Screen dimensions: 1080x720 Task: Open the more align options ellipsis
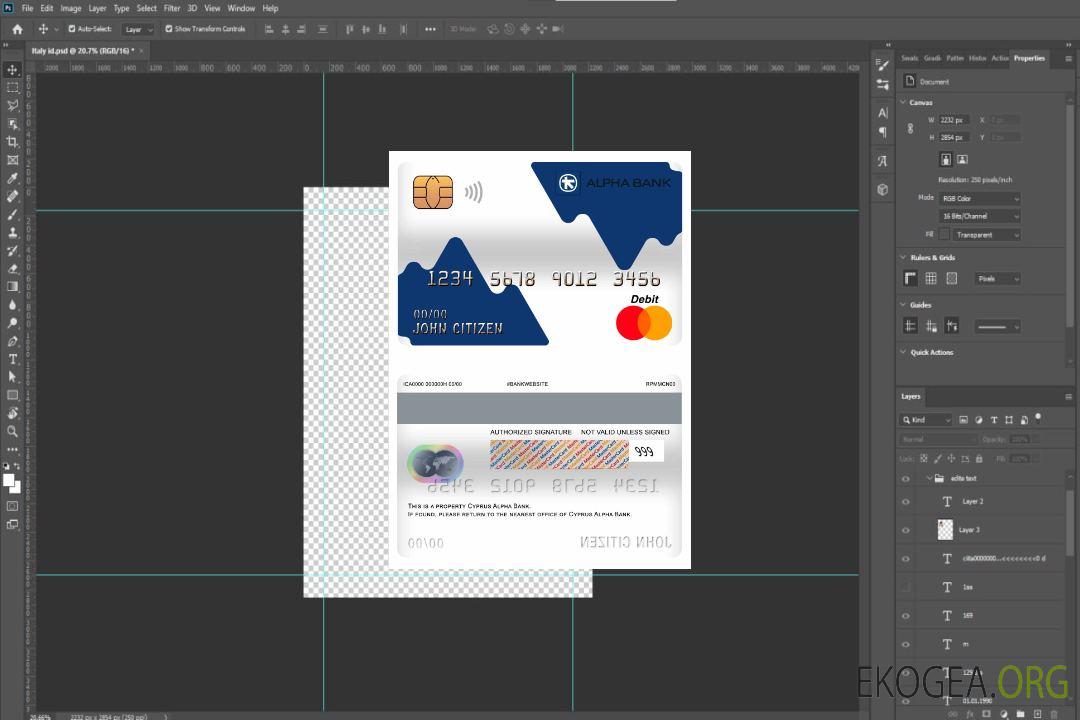coord(430,29)
